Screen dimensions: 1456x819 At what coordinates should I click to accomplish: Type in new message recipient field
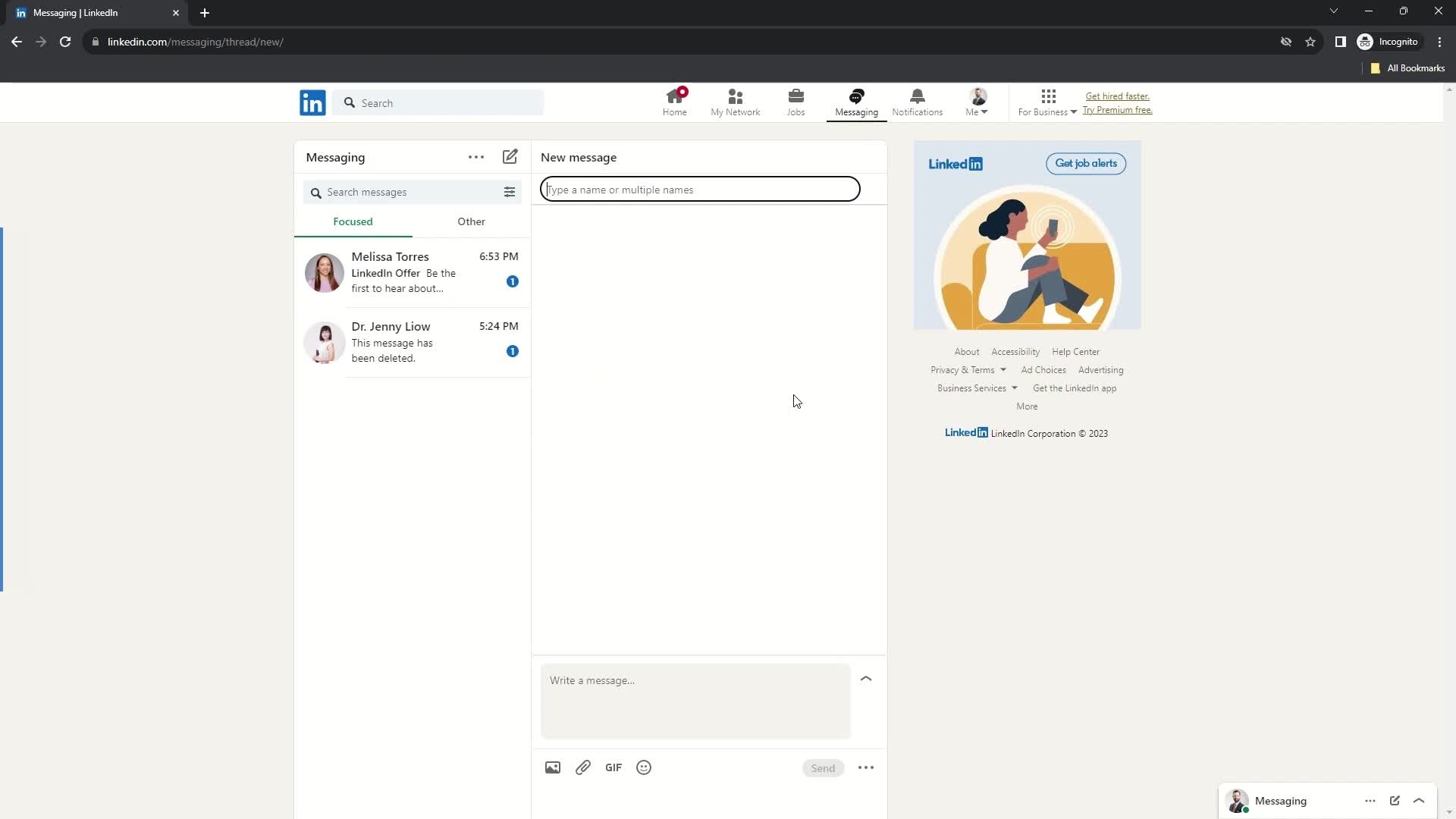[x=700, y=189]
